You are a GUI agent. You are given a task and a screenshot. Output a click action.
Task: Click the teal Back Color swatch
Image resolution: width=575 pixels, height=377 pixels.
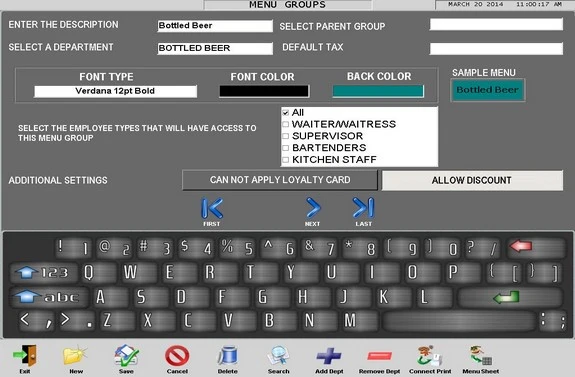point(378,91)
